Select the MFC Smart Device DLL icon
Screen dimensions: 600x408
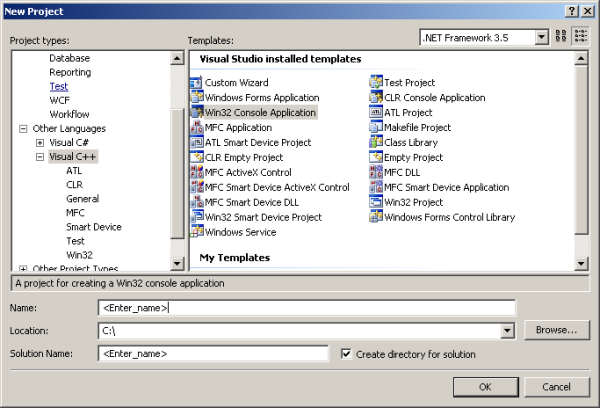click(x=196, y=202)
